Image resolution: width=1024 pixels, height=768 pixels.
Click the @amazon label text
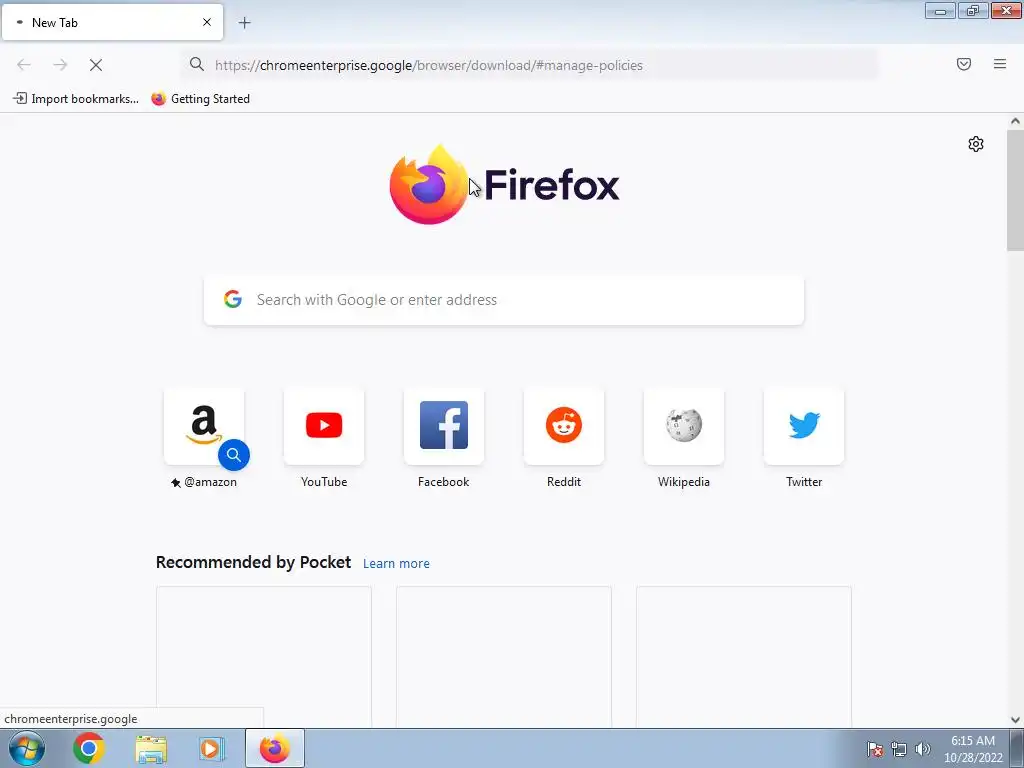(x=210, y=482)
